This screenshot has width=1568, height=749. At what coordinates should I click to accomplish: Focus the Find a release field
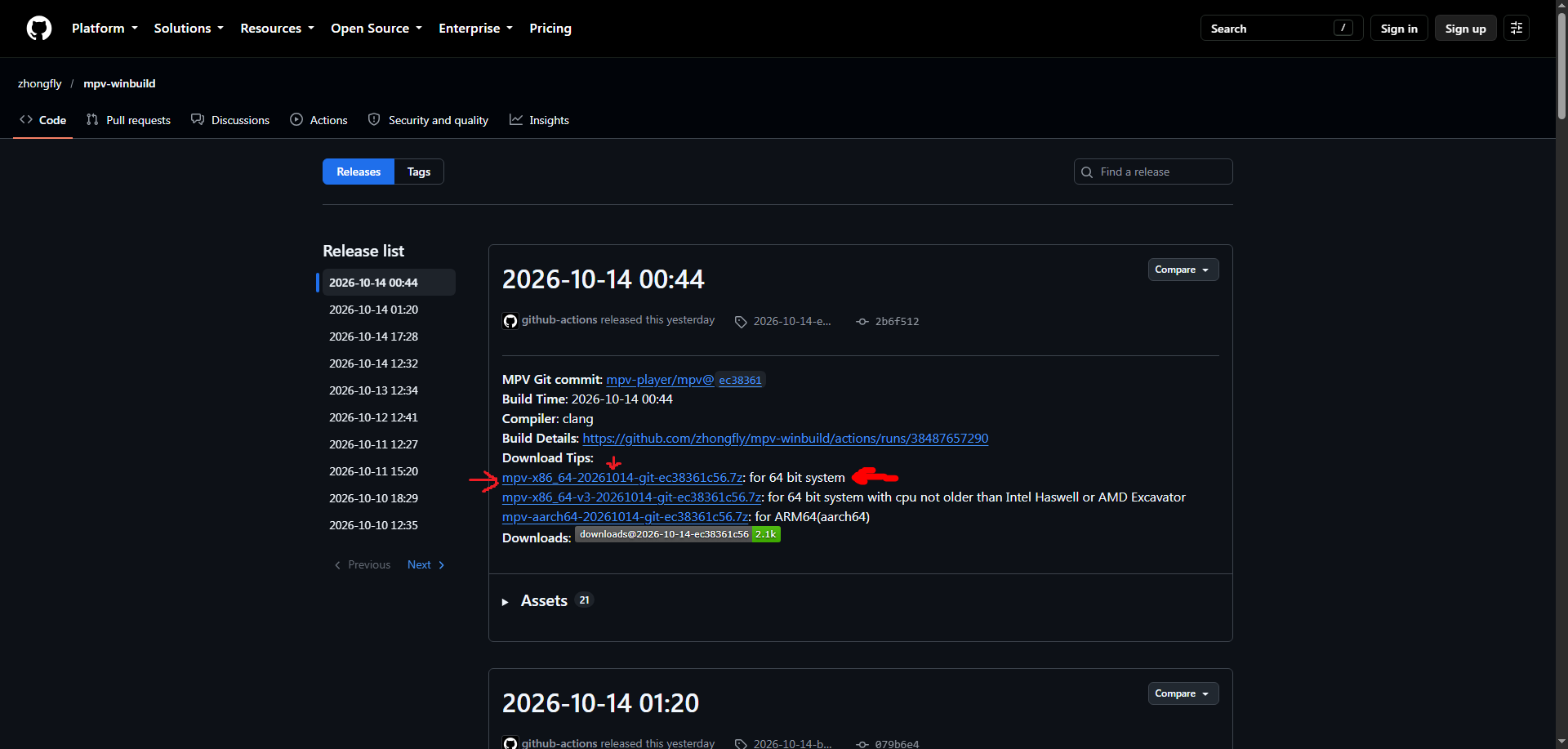click(x=1153, y=172)
